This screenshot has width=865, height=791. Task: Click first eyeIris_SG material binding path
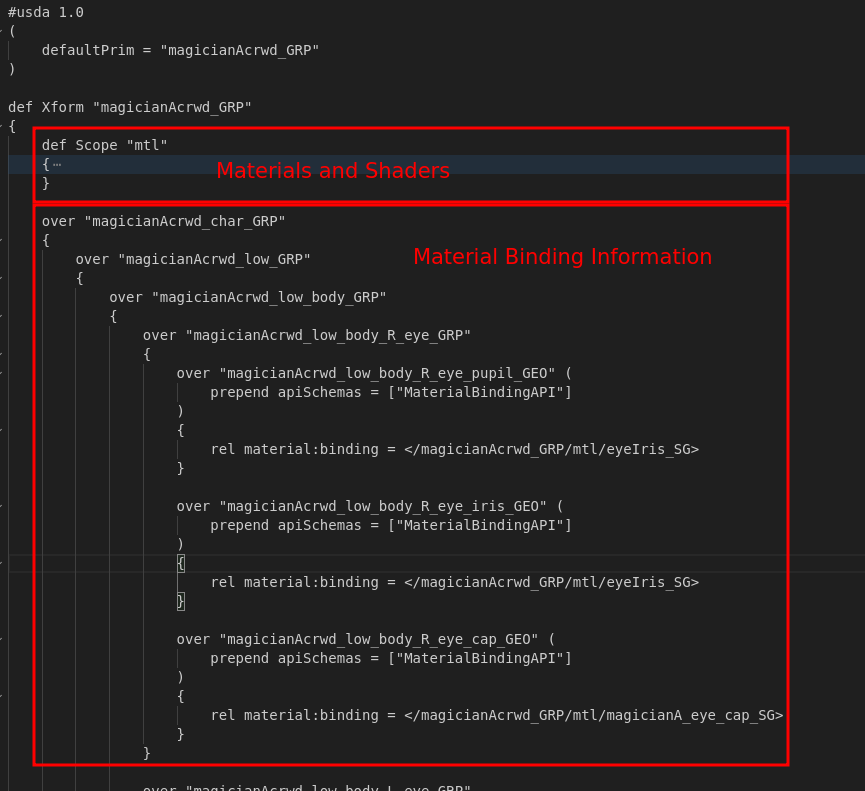coord(552,449)
